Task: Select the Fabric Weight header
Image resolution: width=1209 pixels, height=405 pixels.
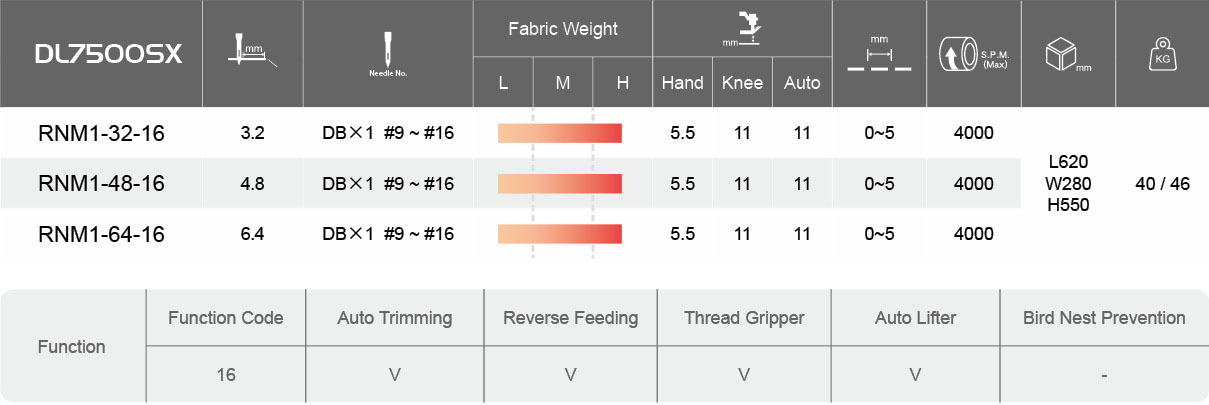Action: [563, 29]
